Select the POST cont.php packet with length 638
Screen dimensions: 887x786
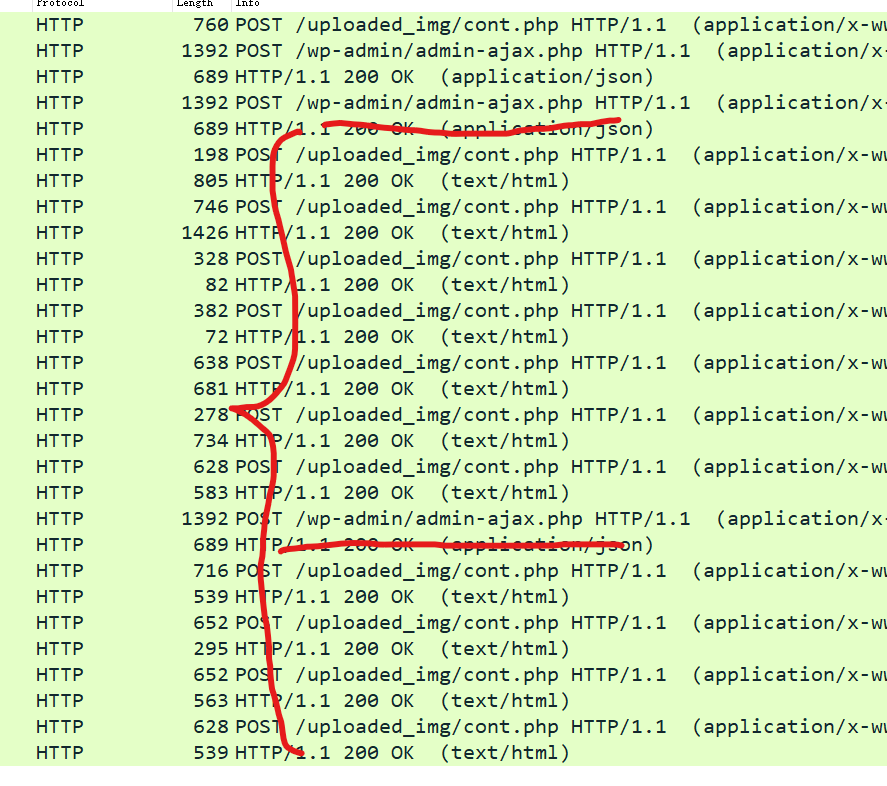click(x=444, y=363)
